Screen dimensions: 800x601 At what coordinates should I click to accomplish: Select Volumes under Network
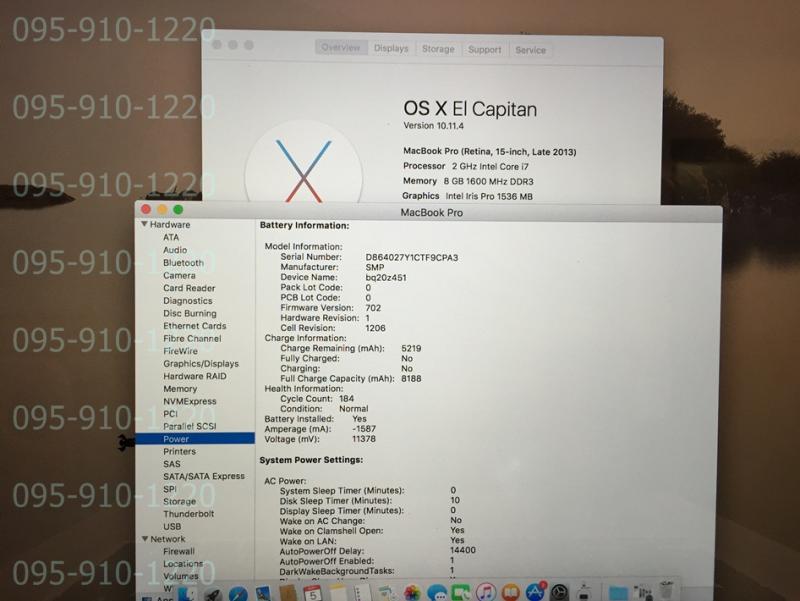click(x=181, y=576)
